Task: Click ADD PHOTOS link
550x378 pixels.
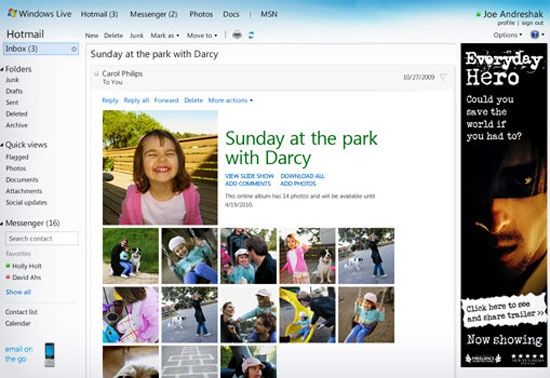Action: 298,184
